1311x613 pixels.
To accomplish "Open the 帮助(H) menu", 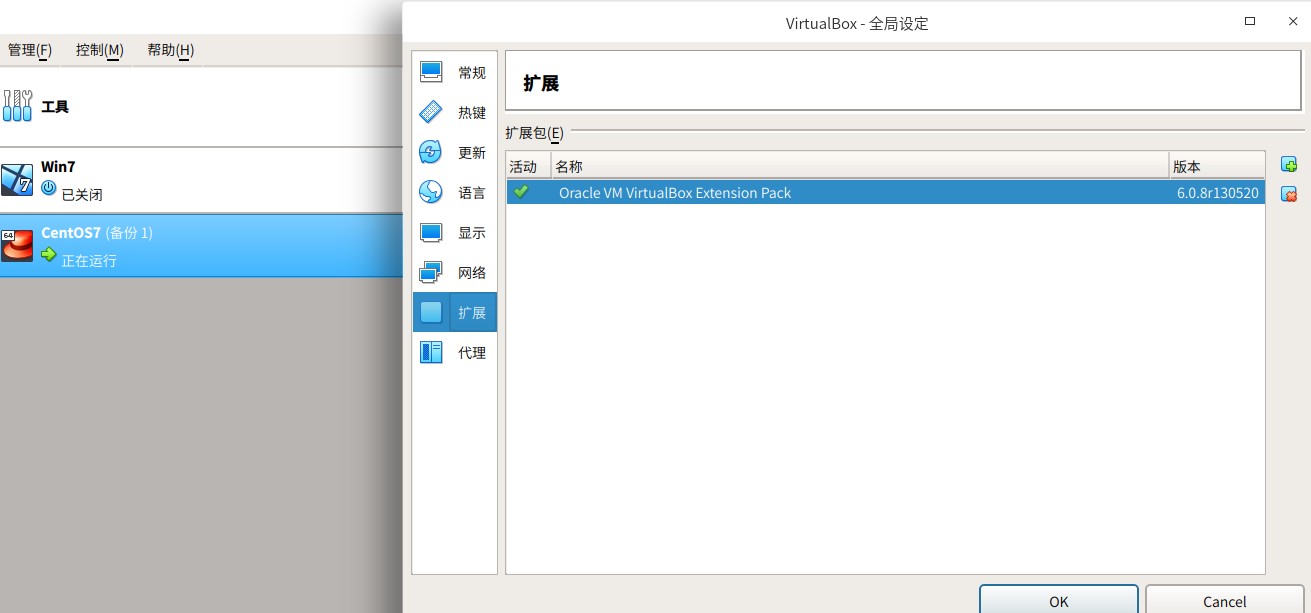I will 170,50.
